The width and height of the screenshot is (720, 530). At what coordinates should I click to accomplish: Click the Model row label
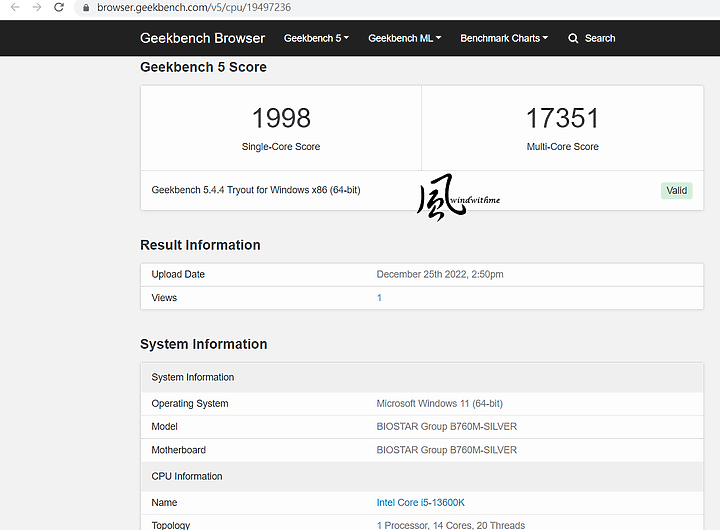[164, 427]
